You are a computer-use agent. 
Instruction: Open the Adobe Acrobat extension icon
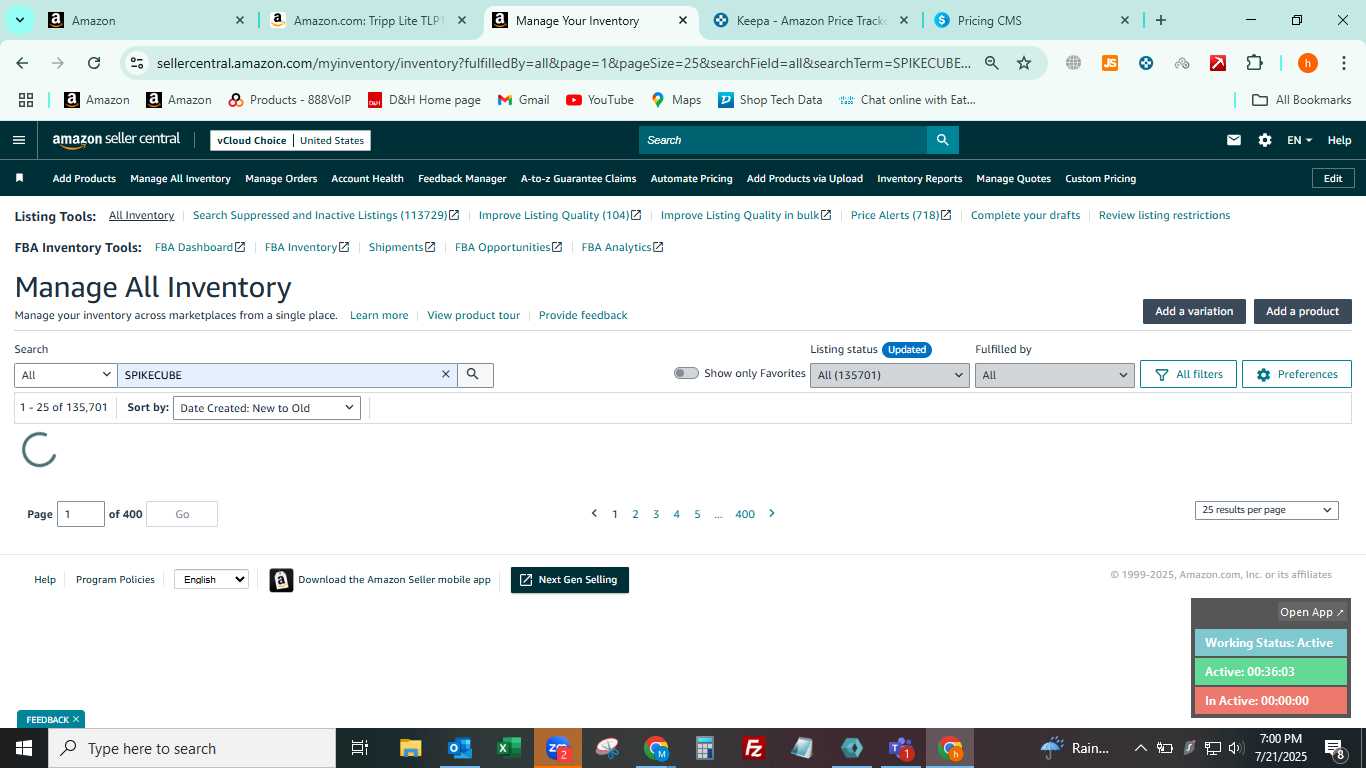click(1218, 63)
